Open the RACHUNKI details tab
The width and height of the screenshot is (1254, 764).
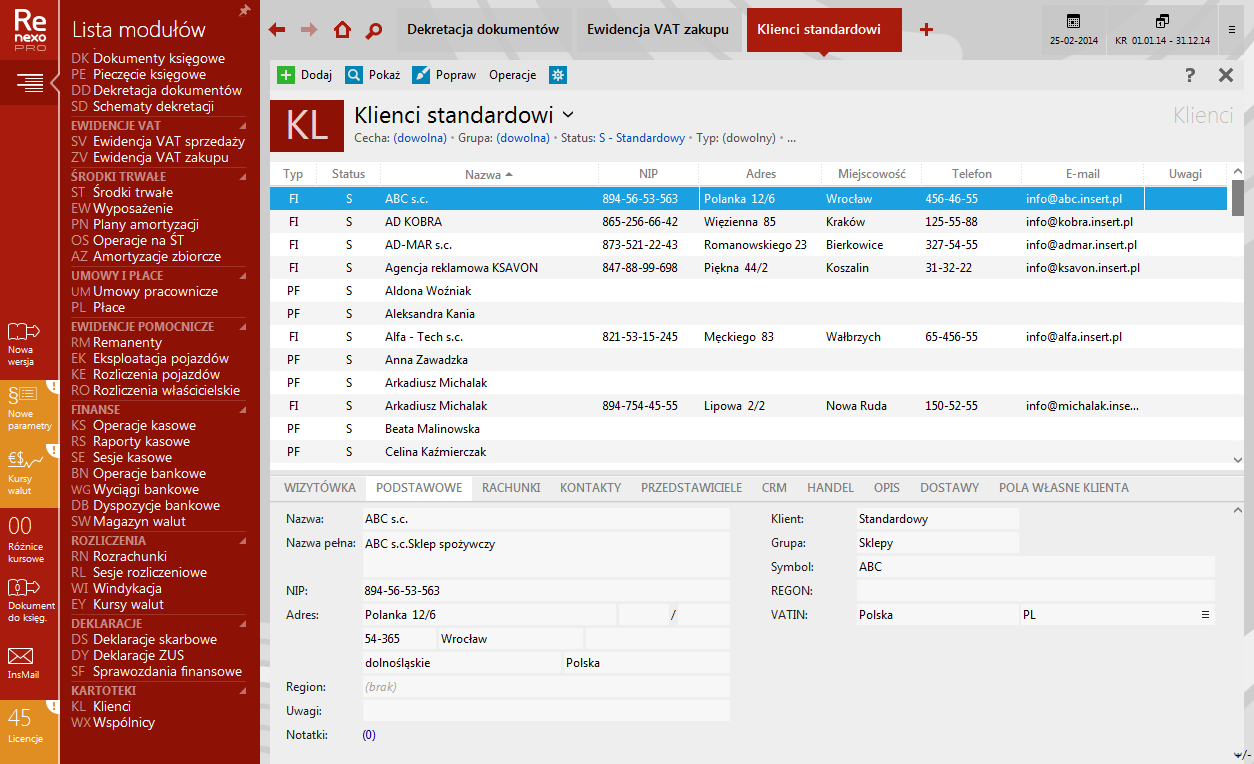[510, 488]
